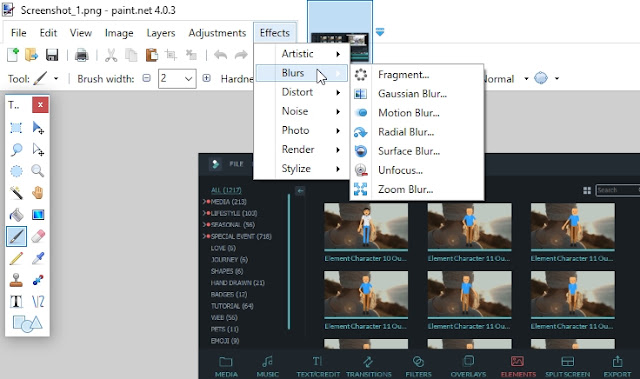Click the Open file folder icon
This screenshot has height=379, width=640.
(x=31, y=55)
